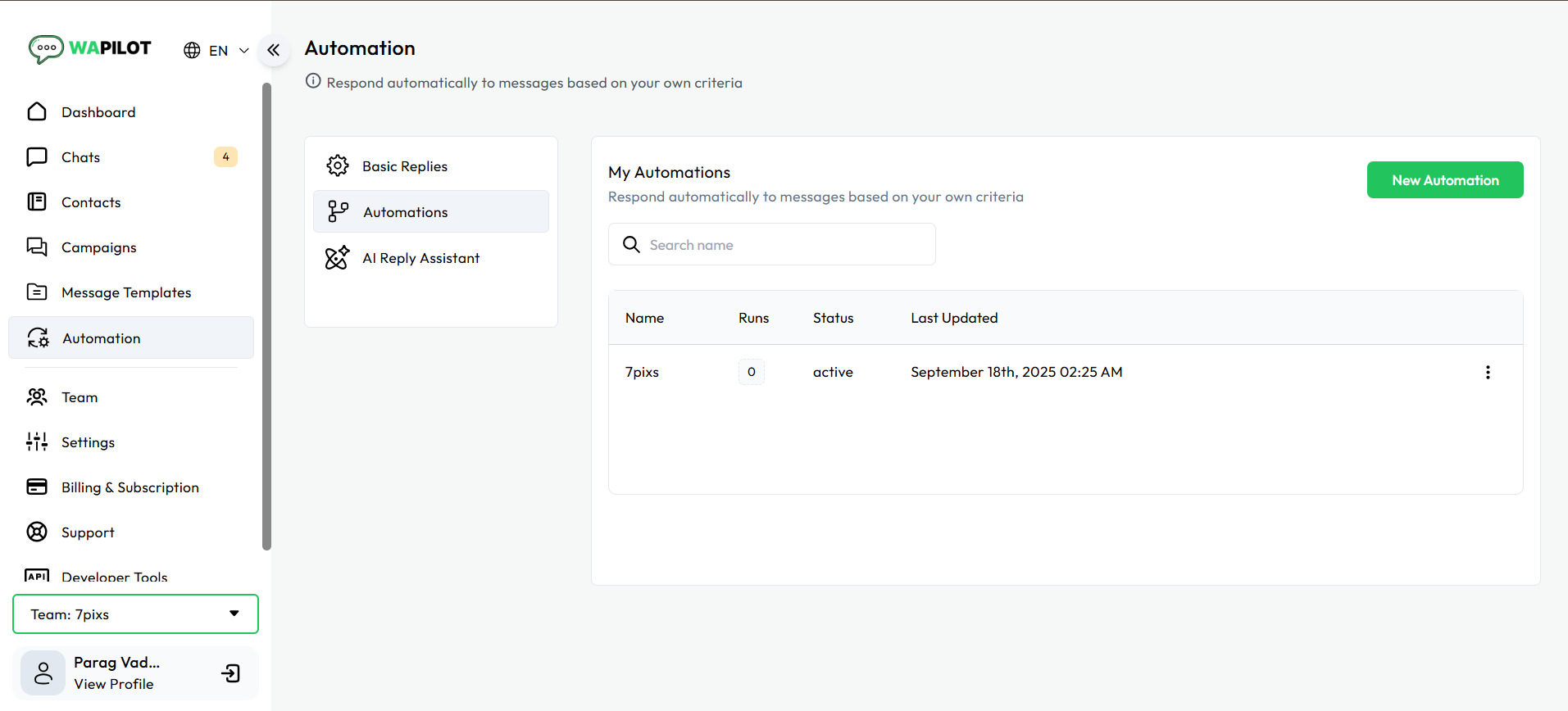Click the View Profile link
The width and height of the screenshot is (1568, 711).
coord(114,684)
